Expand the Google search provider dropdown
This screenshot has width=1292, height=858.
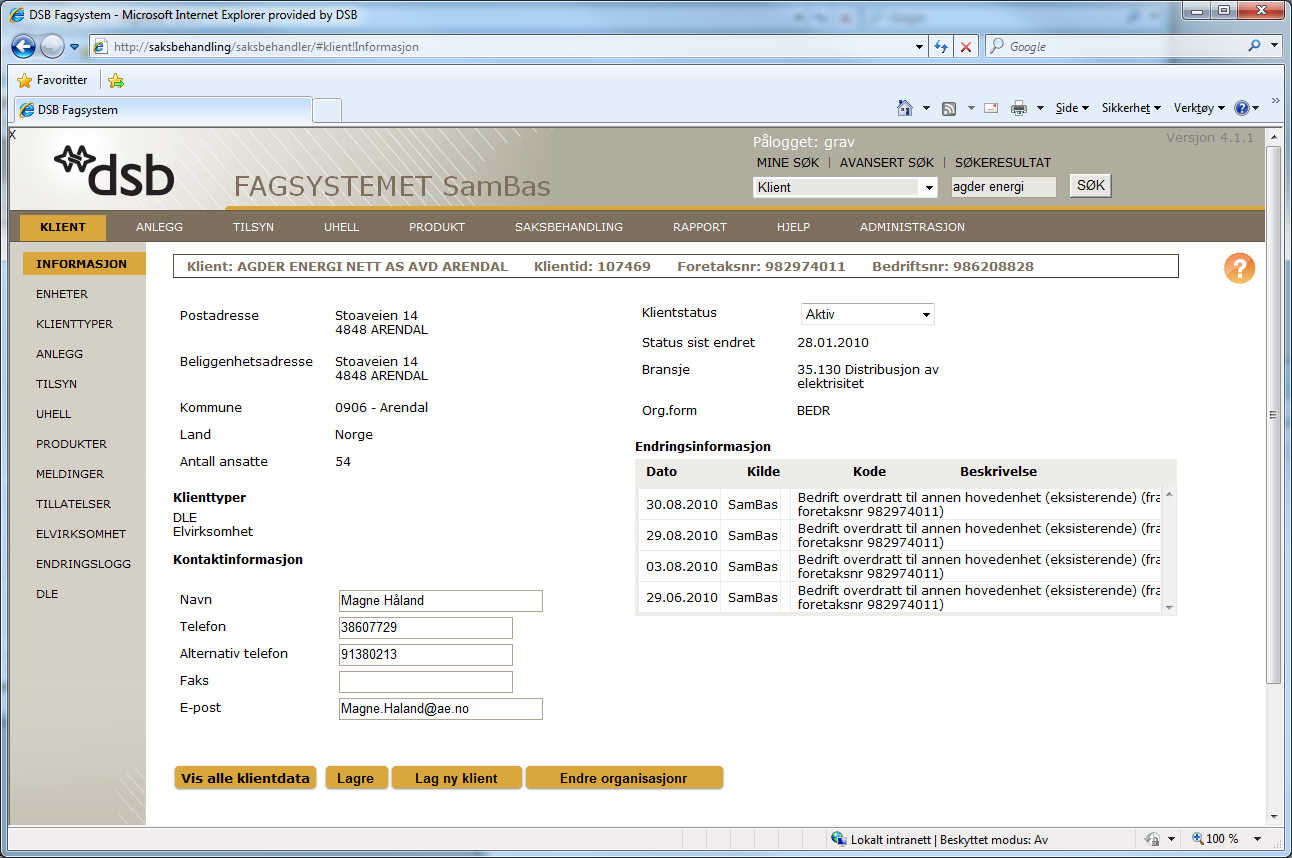click(x=1274, y=46)
